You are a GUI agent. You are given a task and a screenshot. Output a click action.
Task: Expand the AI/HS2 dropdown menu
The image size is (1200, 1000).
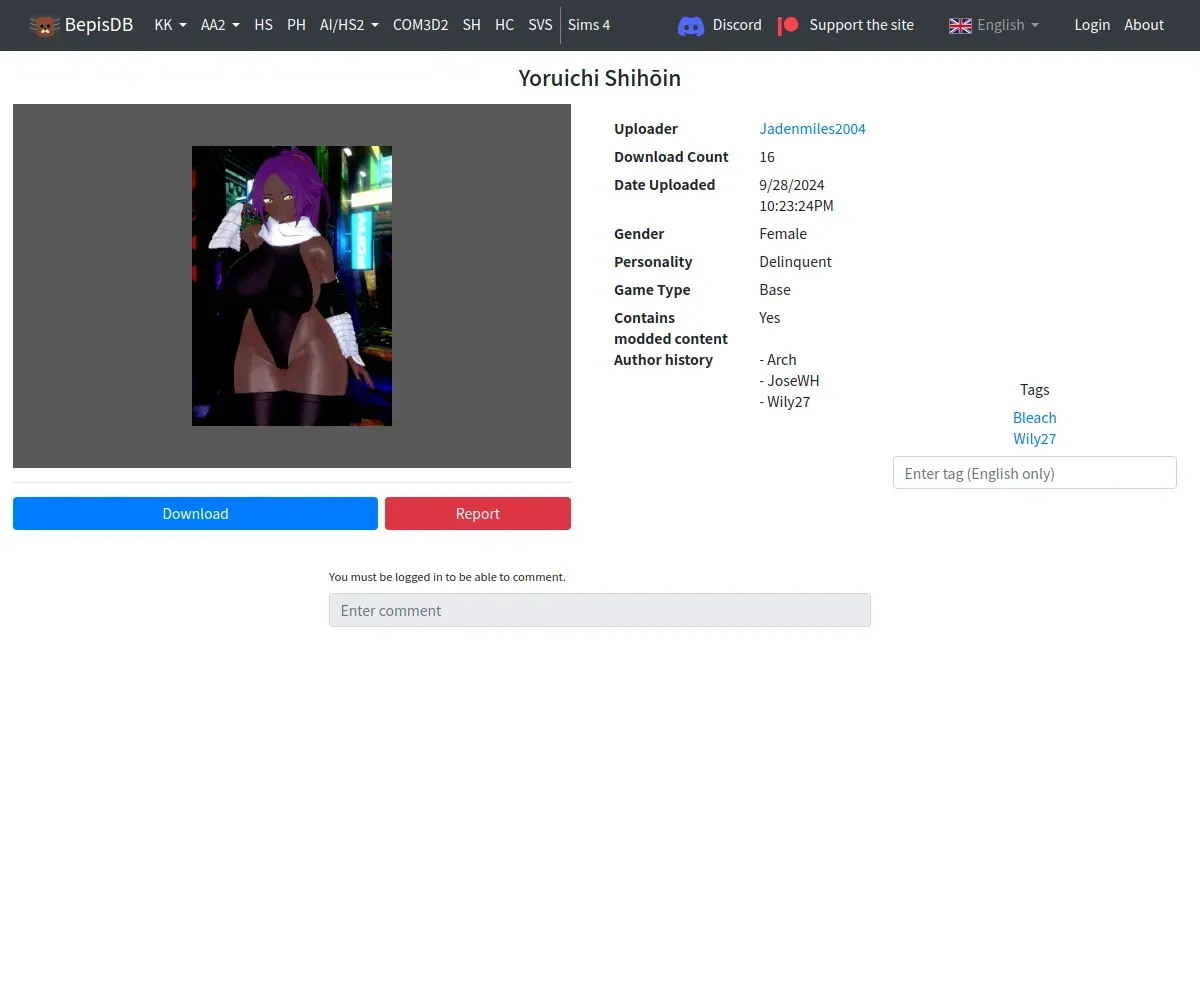pyautogui.click(x=349, y=25)
